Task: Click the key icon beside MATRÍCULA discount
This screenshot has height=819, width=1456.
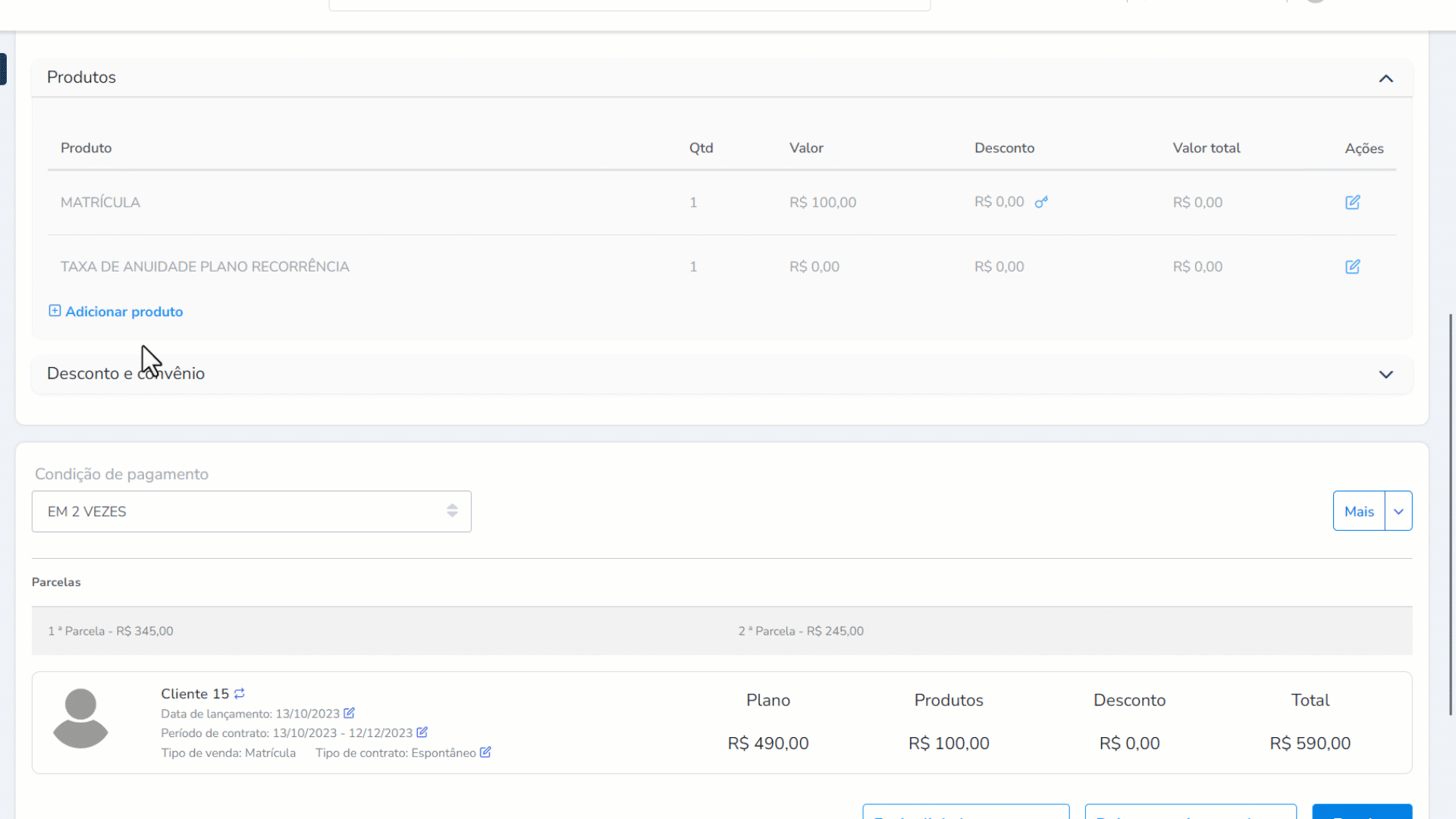Action: [x=1041, y=202]
